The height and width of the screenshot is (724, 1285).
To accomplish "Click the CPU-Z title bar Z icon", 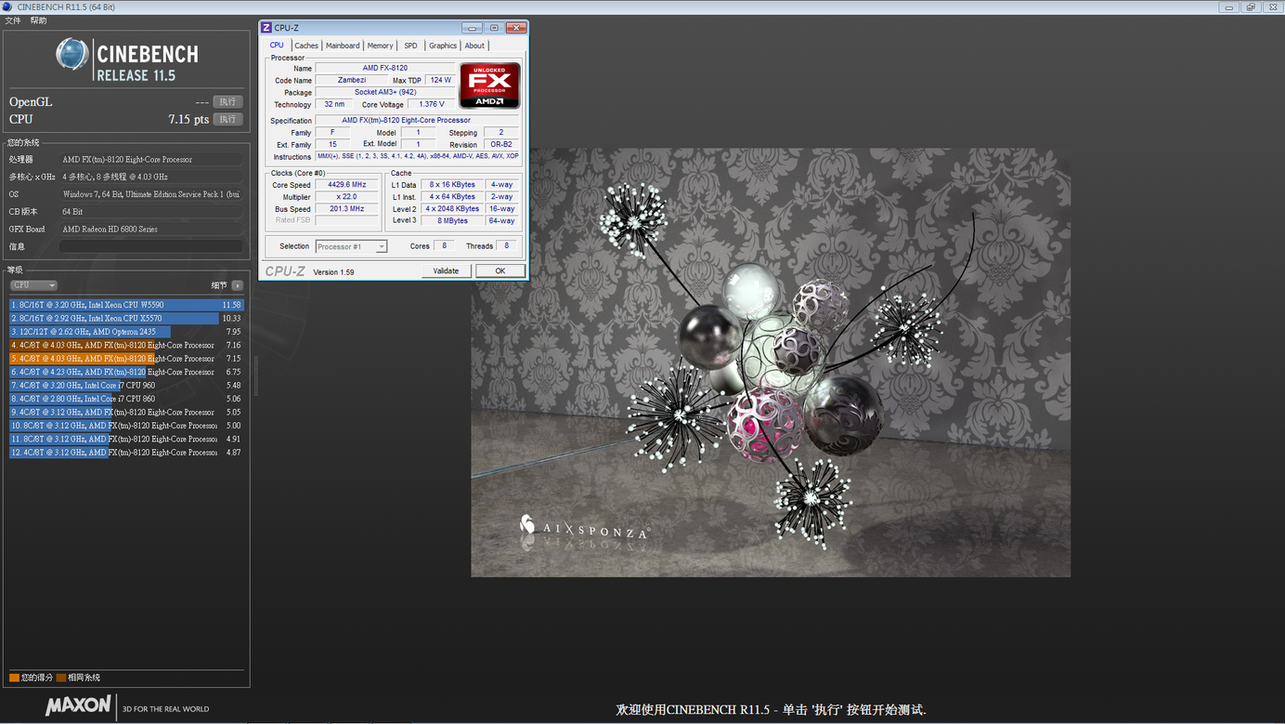I will tap(267, 28).
